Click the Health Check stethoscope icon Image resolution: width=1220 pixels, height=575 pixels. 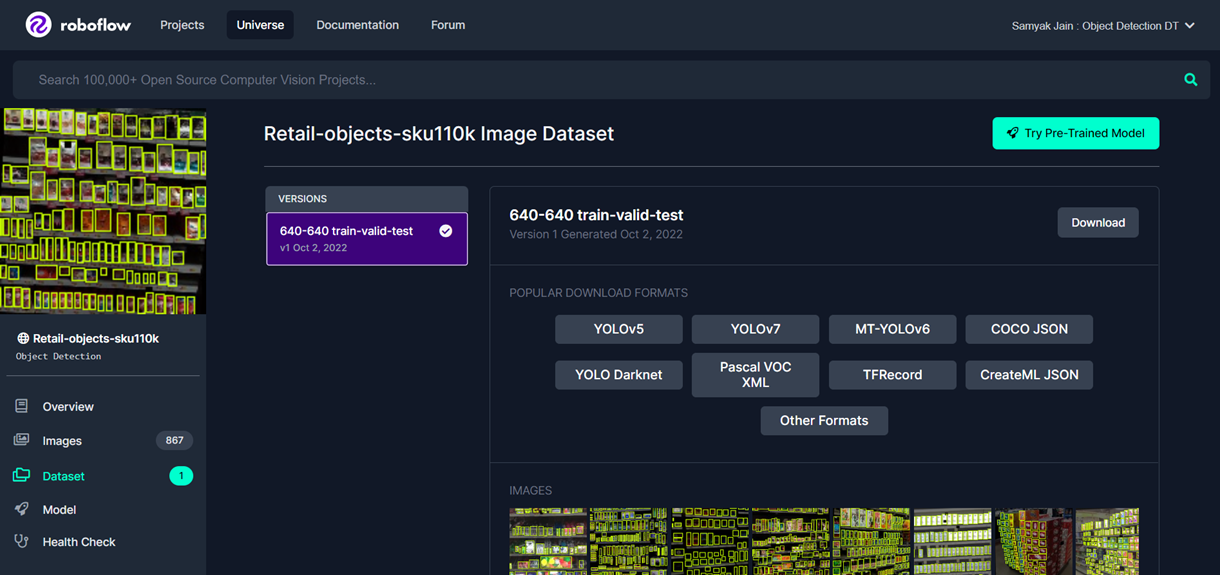pos(21,541)
